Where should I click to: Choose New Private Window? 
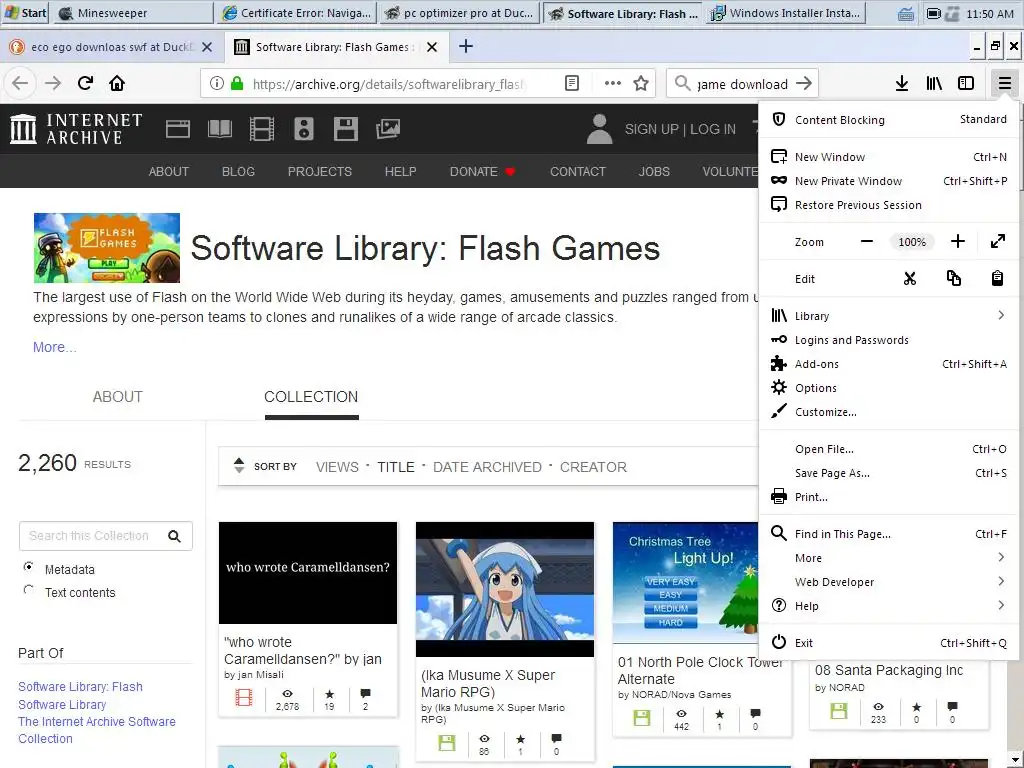(888, 181)
